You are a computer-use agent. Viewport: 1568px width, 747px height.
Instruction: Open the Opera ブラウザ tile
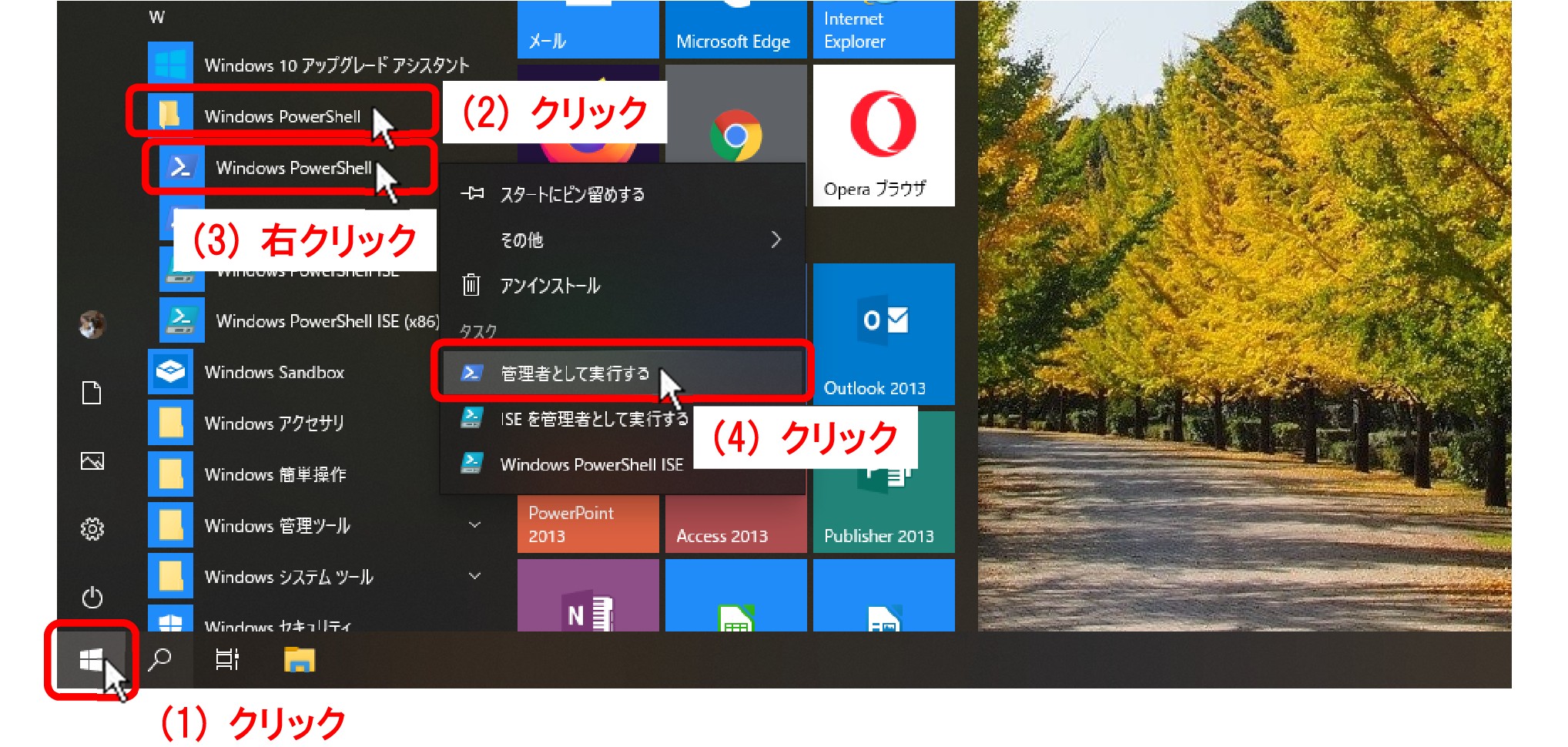click(884, 136)
